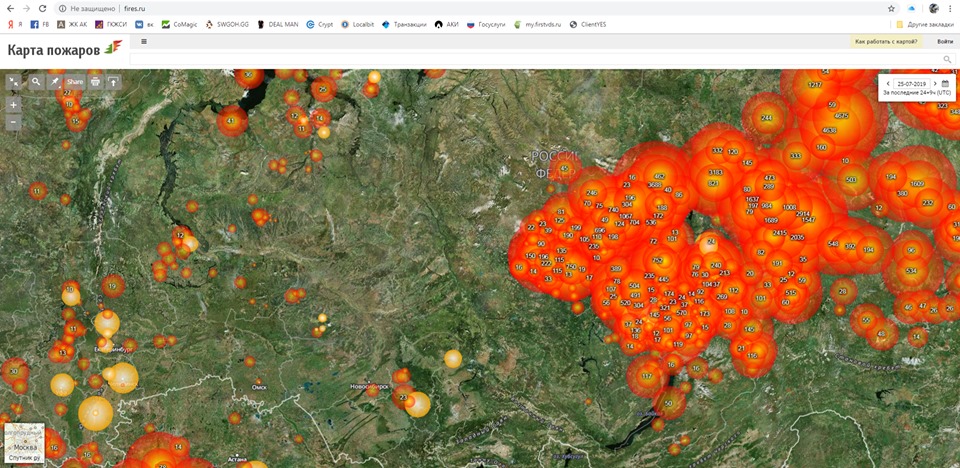Zoom out with the minus button

pyautogui.click(x=13, y=122)
